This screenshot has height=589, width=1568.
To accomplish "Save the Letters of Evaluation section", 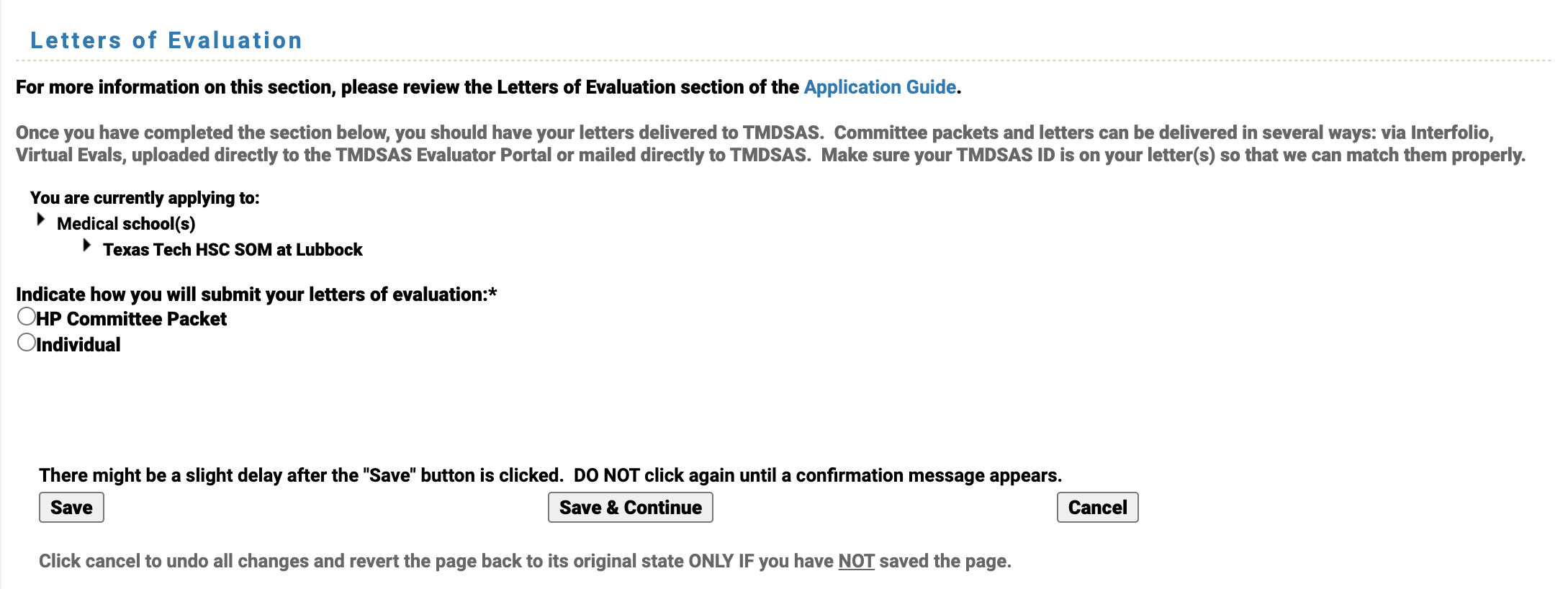I will [x=71, y=507].
